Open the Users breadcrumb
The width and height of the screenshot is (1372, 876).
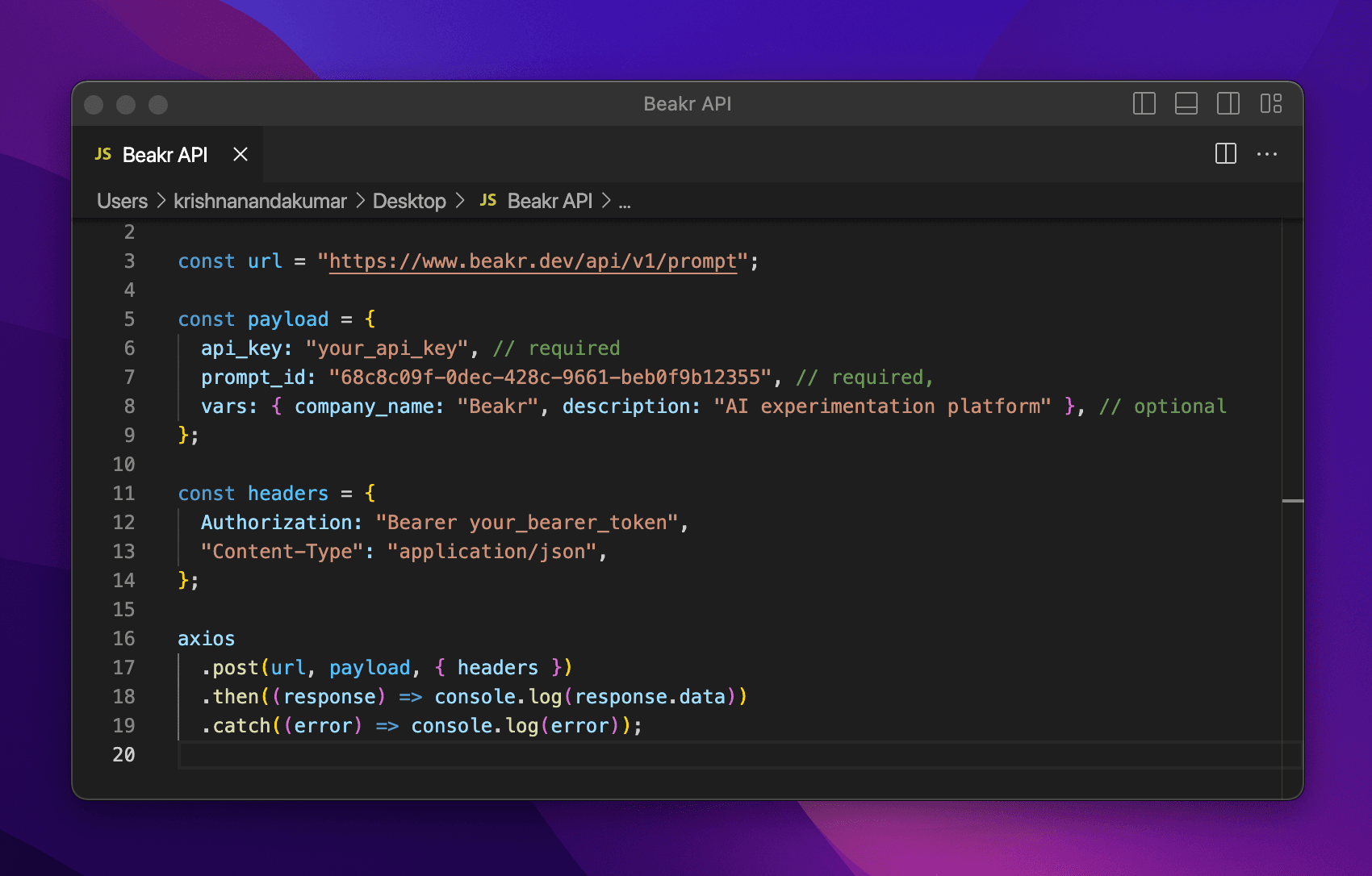pyautogui.click(x=122, y=201)
